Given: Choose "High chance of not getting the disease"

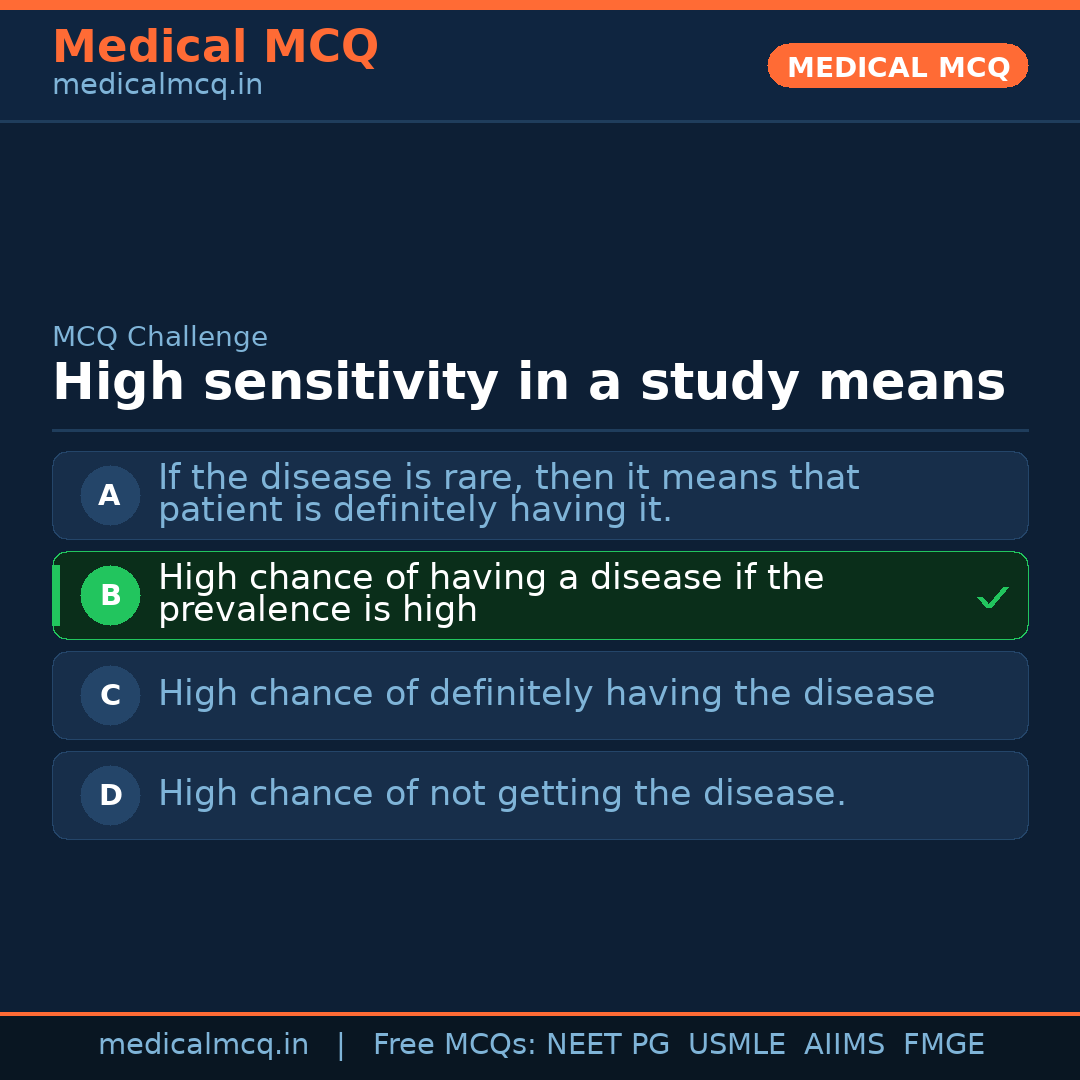Looking at the screenshot, I should 502,794.
